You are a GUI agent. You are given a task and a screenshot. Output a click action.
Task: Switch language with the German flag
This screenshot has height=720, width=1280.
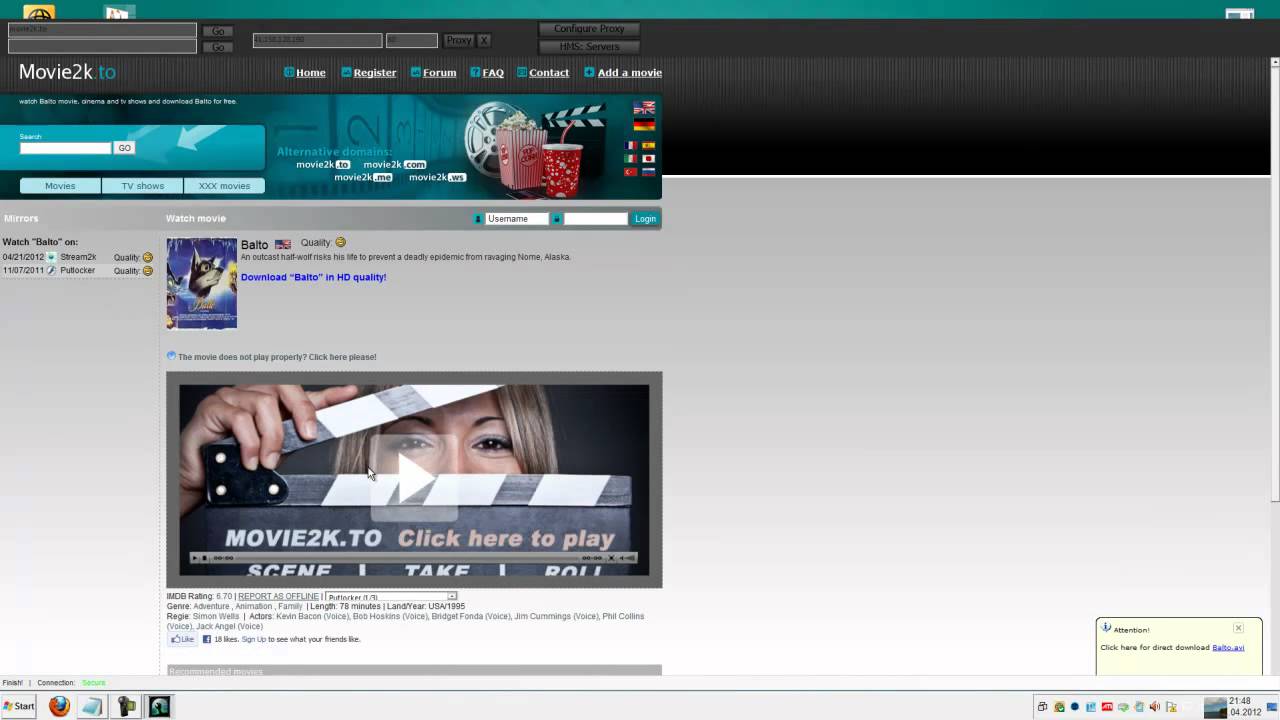tap(644, 125)
